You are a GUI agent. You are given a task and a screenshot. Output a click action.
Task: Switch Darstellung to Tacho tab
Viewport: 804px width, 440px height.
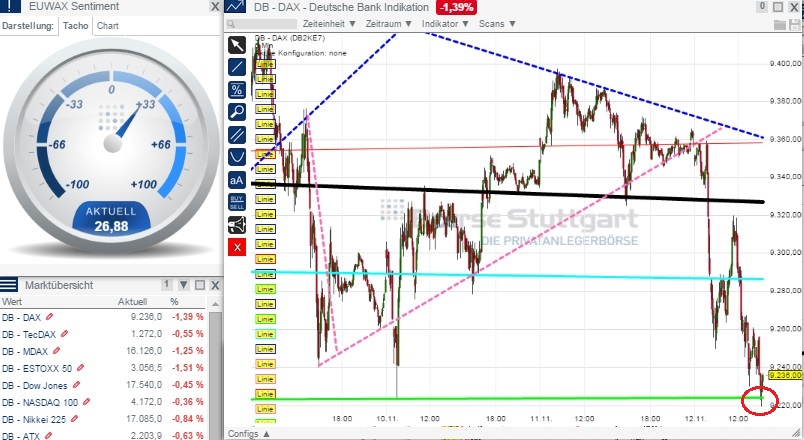click(x=75, y=25)
